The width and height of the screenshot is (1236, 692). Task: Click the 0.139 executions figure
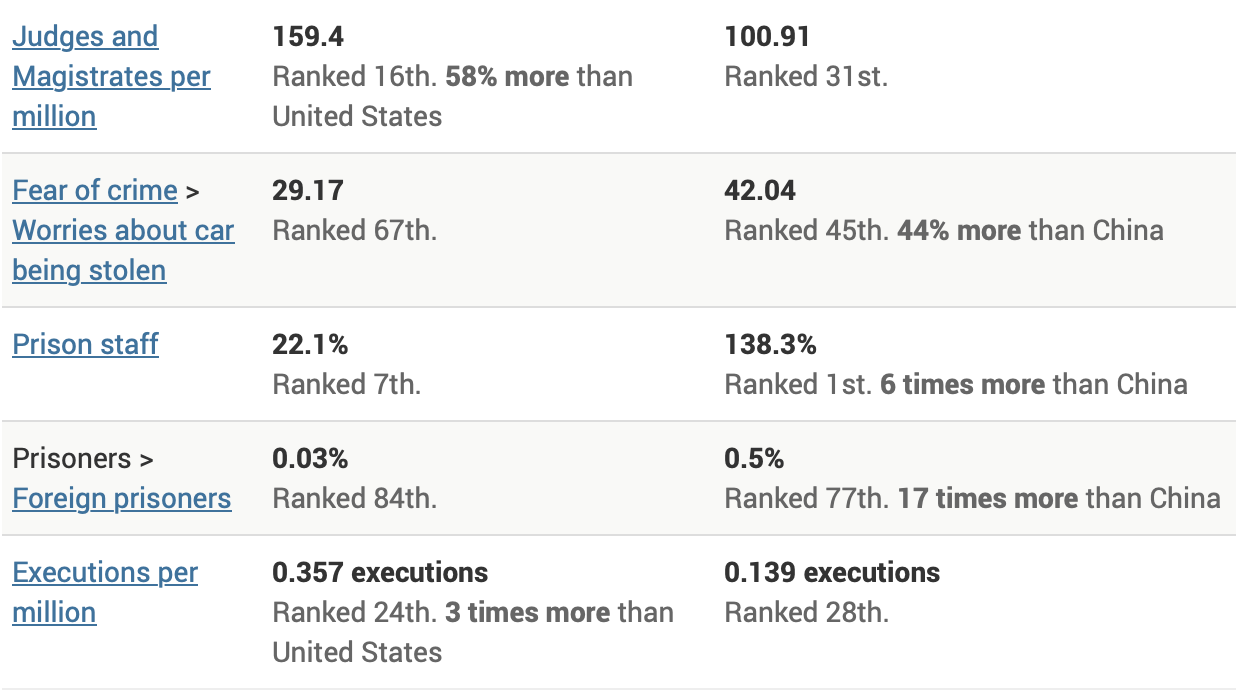coord(832,573)
